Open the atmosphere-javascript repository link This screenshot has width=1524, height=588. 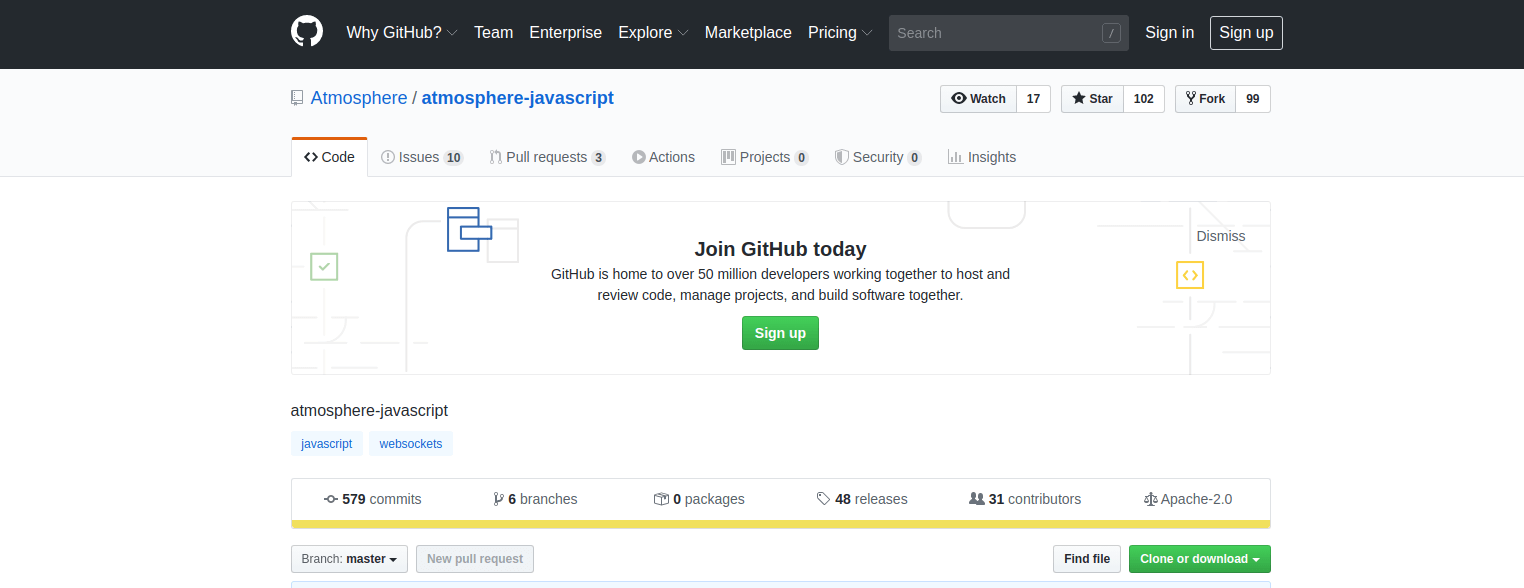(518, 98)
